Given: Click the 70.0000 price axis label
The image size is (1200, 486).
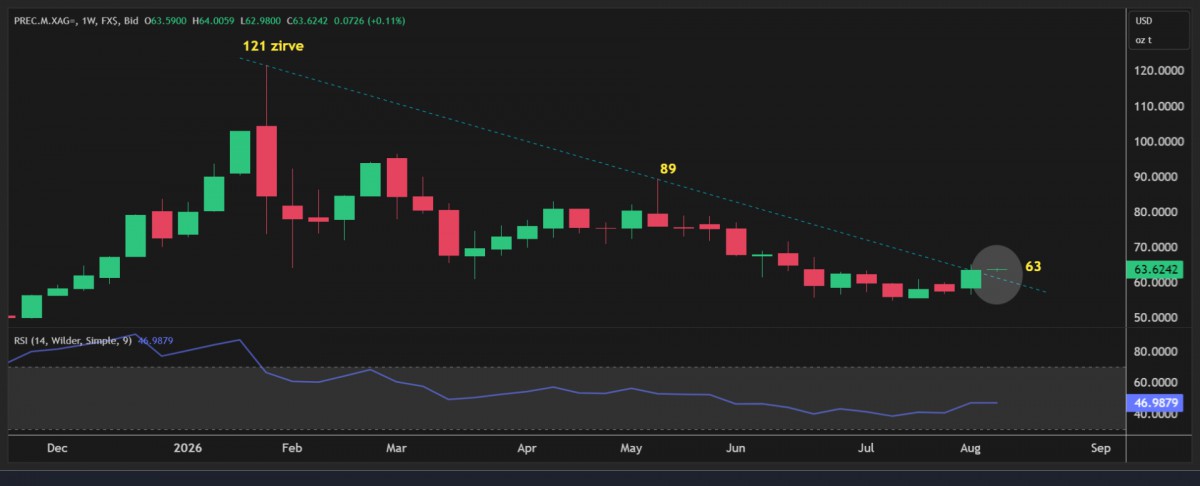Looking at the screenshot, I should click(1155, 248).
